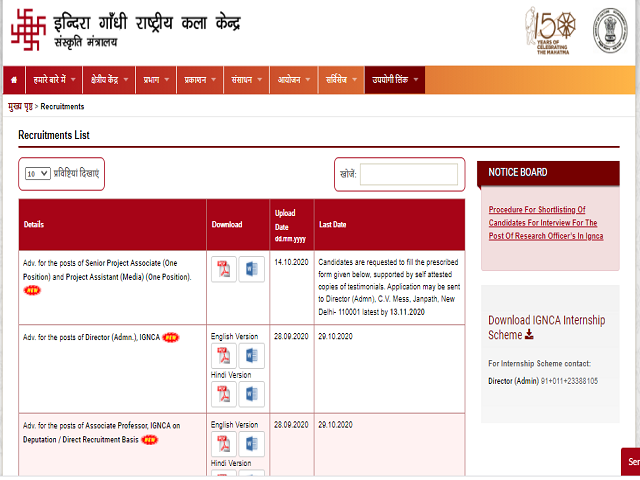Select the '14.10.2020' upload date cell
Viewport: 640px width, 480px height.
pos(291,262)
